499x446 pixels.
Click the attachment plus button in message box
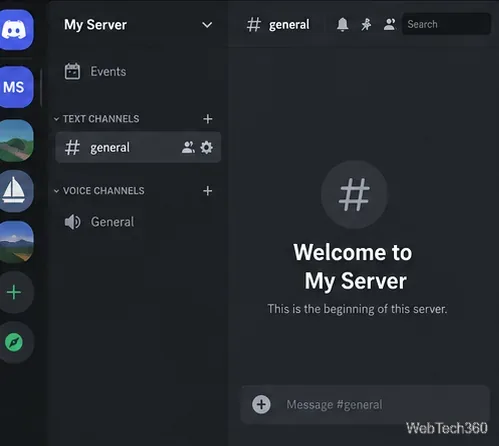coord(261,405)
